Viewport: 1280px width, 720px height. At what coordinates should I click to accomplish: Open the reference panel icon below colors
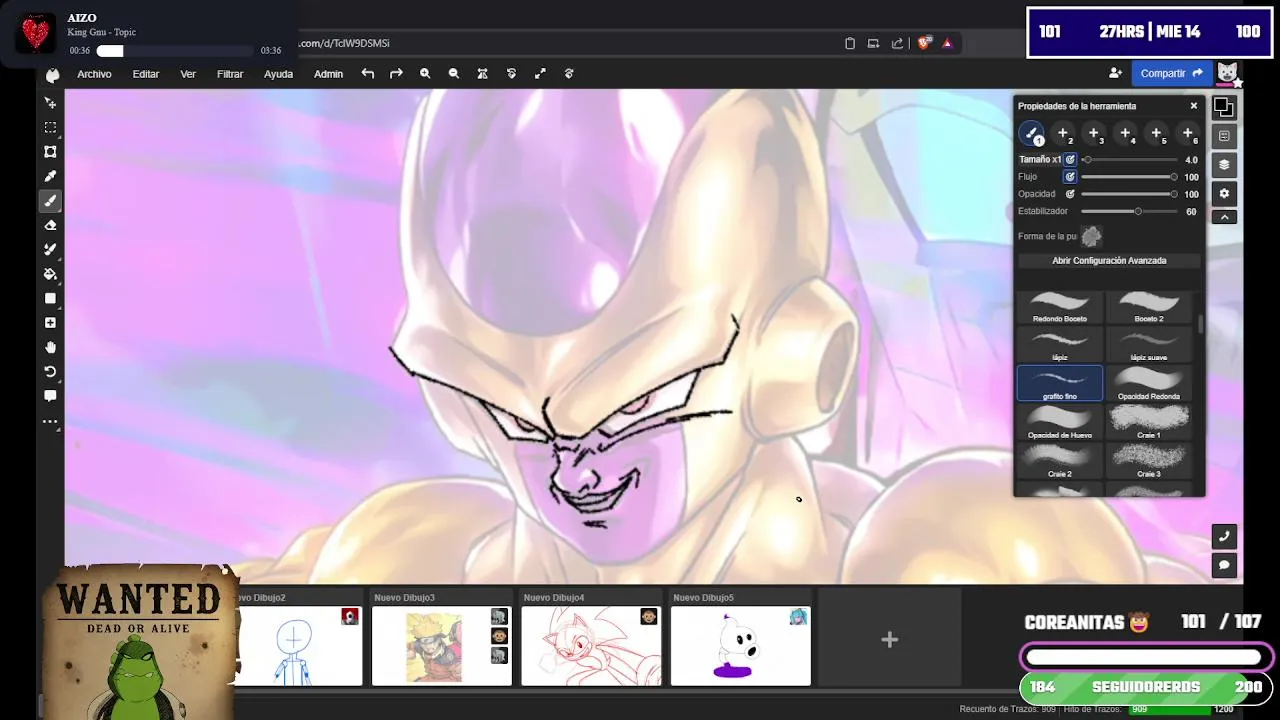[x=1224, y=135]
